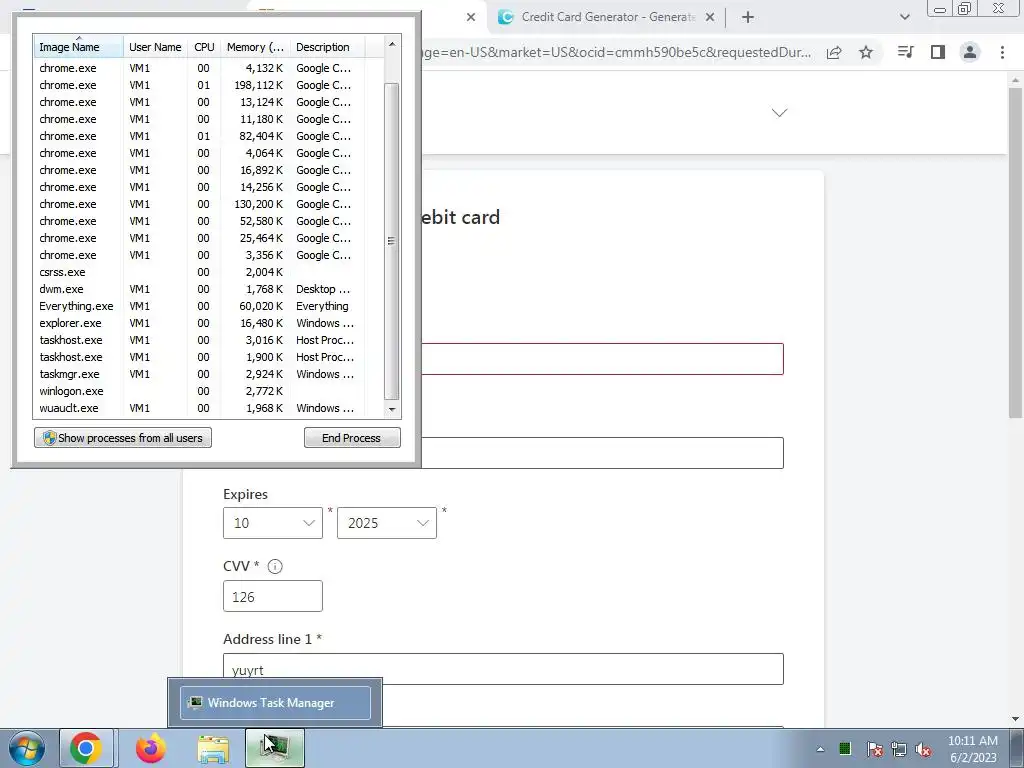Image resolution: width=1024 pixels, height=768 pixels.
Task: Open Chrome media controls icon
Action: pyautogui.click(x=905, y=52)
